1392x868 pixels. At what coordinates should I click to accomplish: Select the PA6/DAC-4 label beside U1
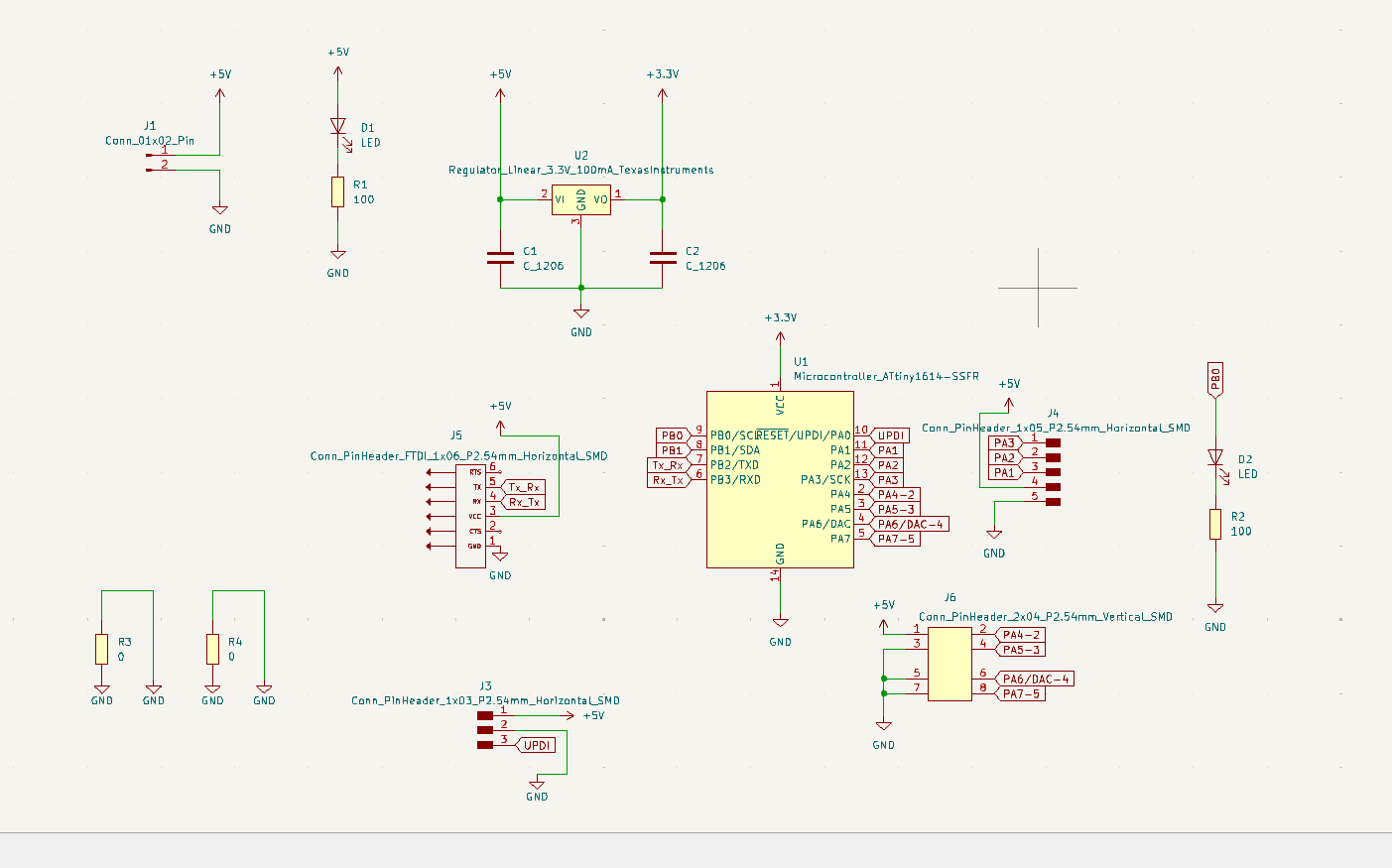(909, 524)
